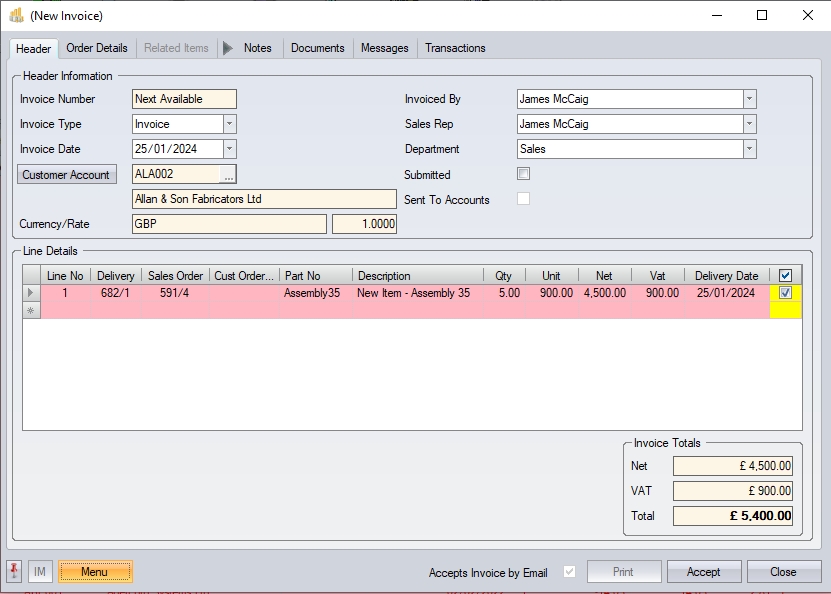Click the play arrow beside Notes tab
The width and height of the screenshot is (831, 594).
227,48
